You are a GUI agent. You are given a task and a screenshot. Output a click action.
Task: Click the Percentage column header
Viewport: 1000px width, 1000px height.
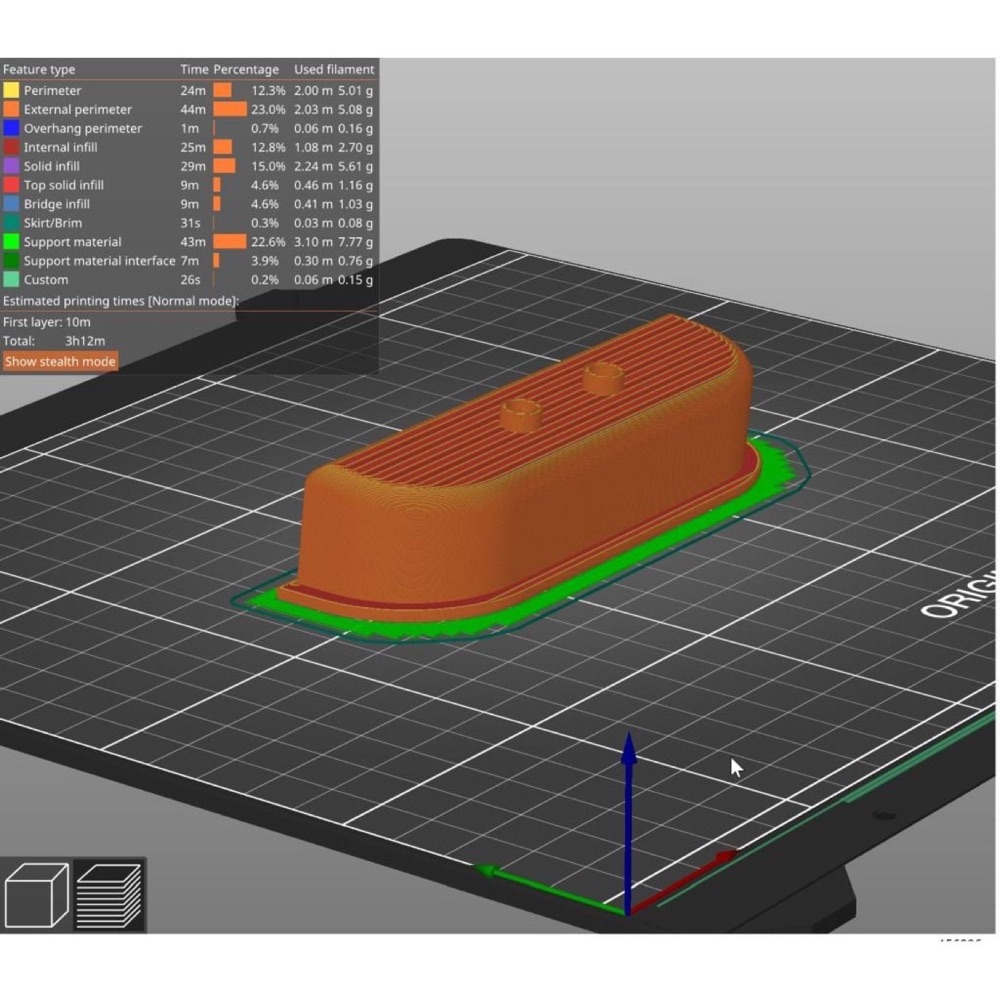click(246, 70)
